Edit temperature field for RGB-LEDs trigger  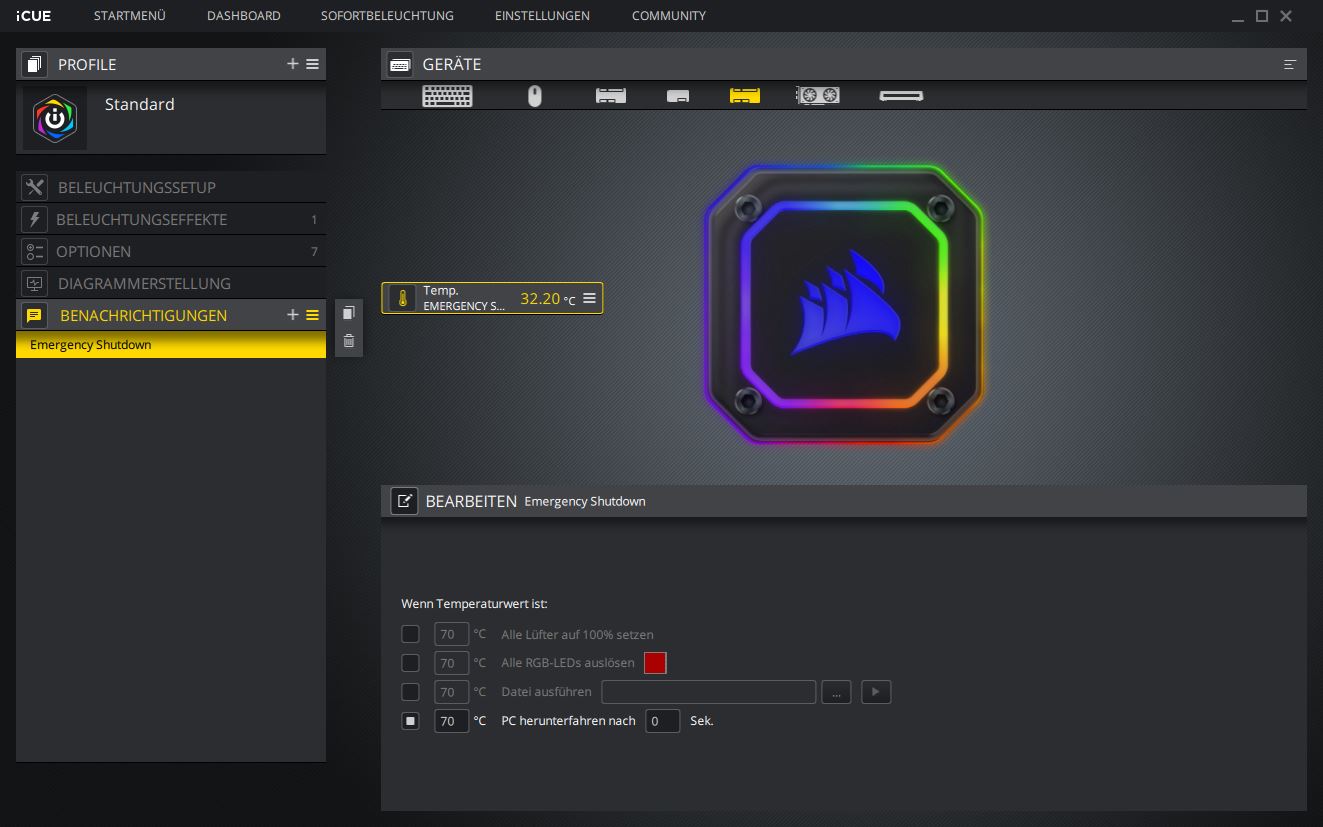(451, 663)
